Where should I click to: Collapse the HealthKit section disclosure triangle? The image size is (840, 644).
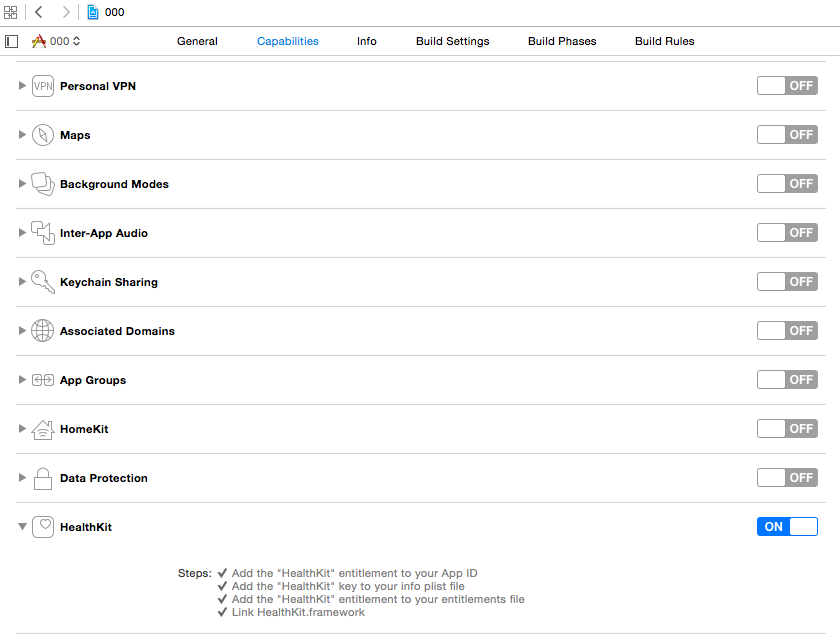pyautogui.click(x=21, y=526)
